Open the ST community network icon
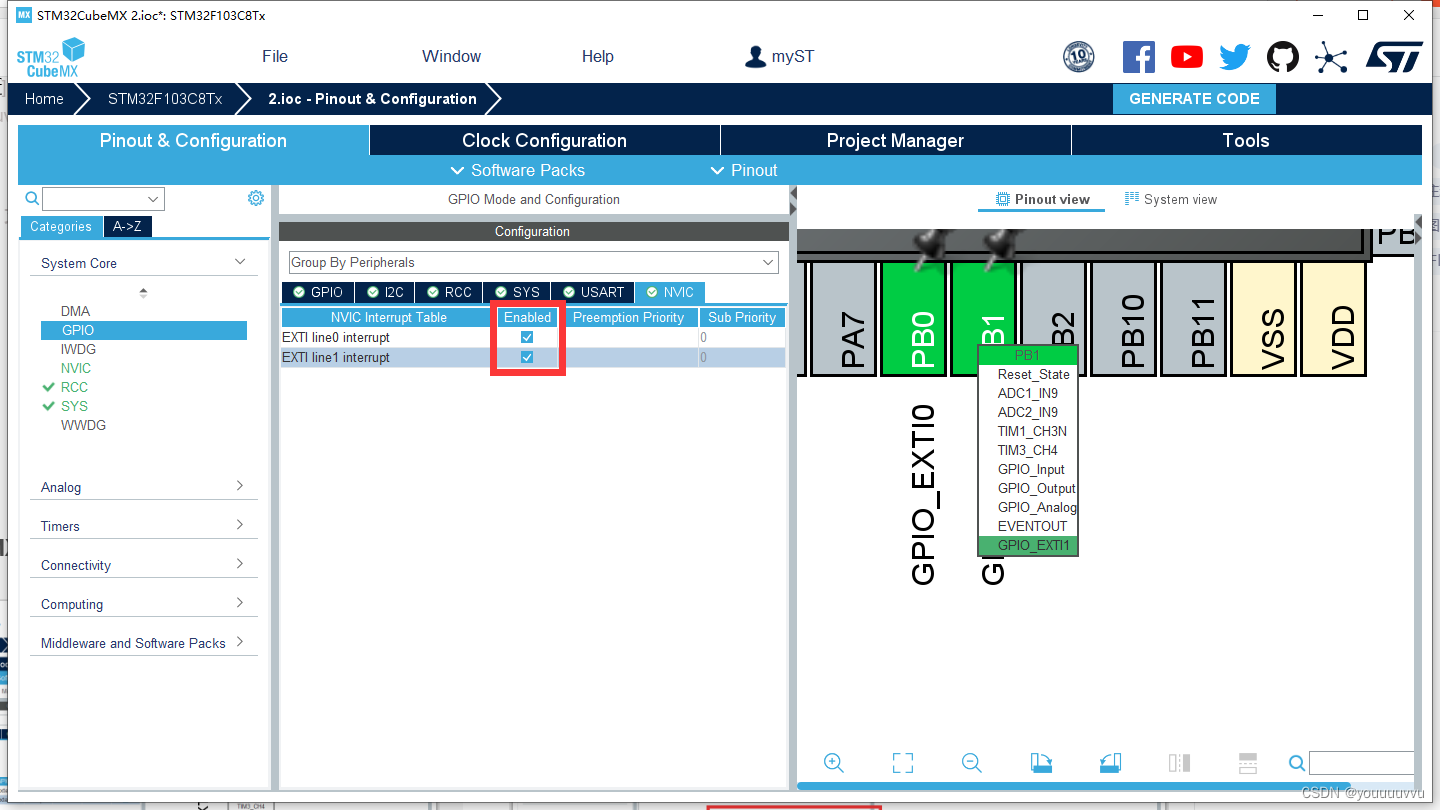The width and height of the screenshot is (1440, 810). click(x=1331, y=57)
